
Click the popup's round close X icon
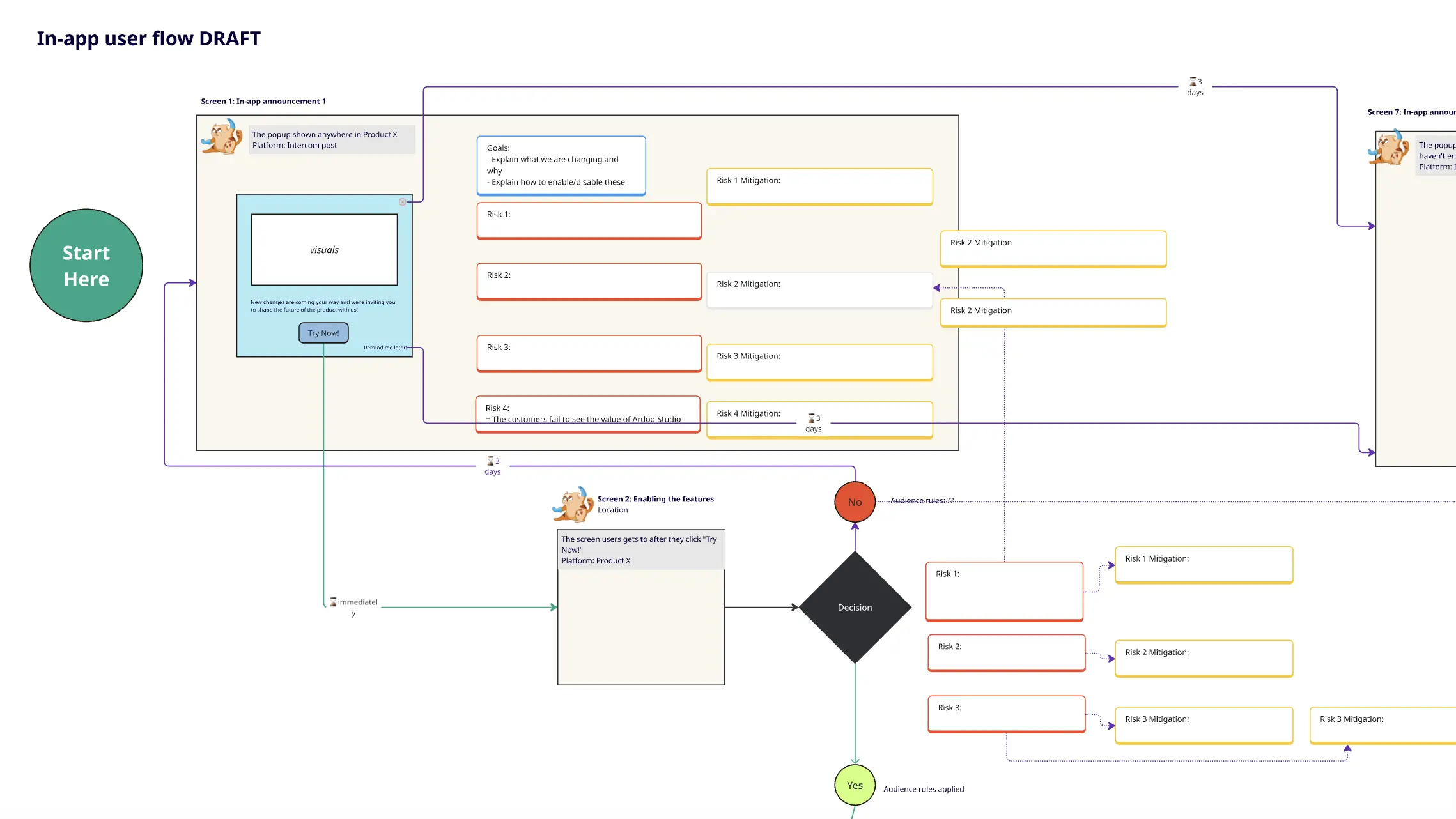(x=402, y=202)
